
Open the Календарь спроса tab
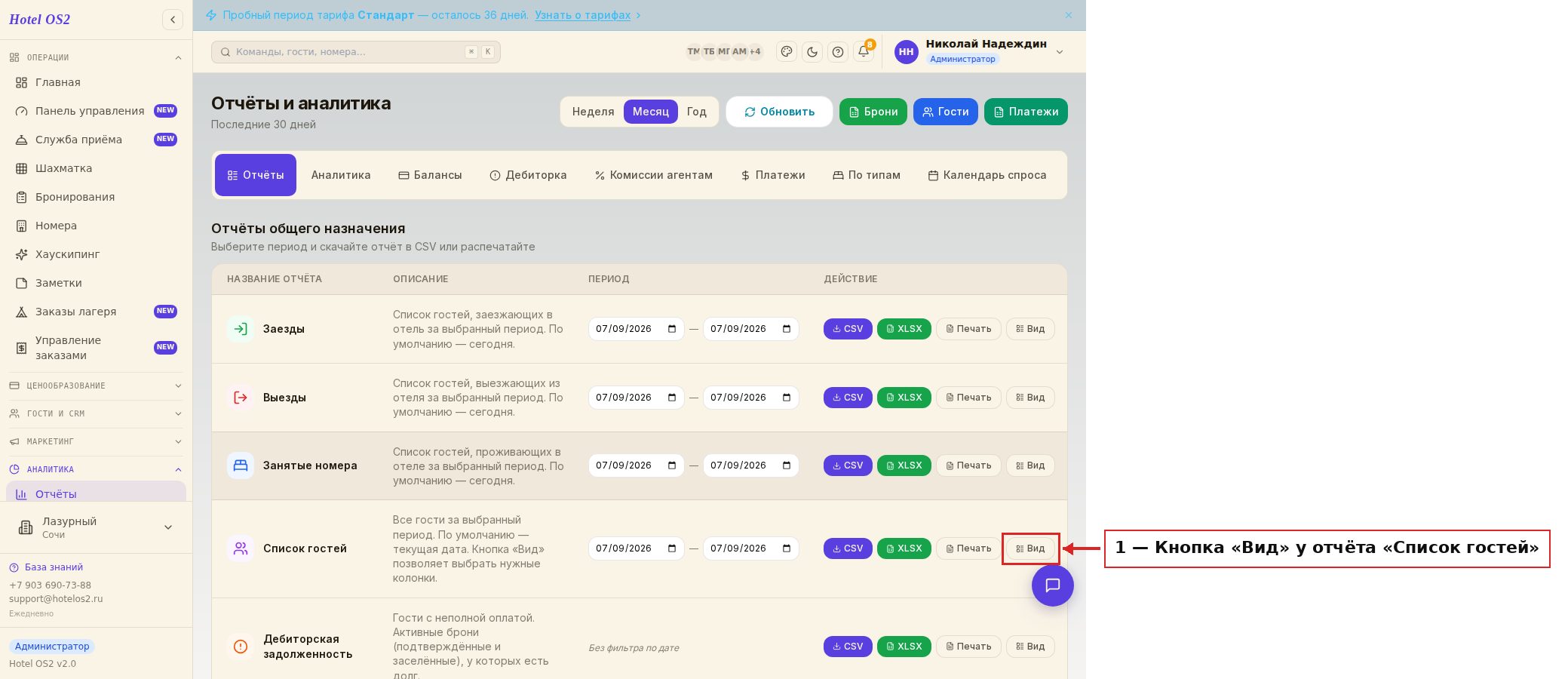[987, 175]
